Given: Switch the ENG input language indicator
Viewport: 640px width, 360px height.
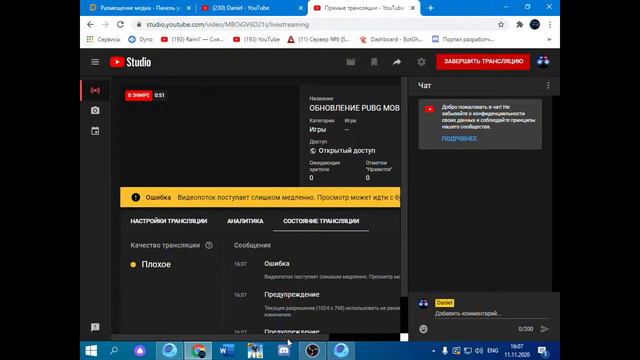Looking at the screenshot, I should [x=493, y=351].
